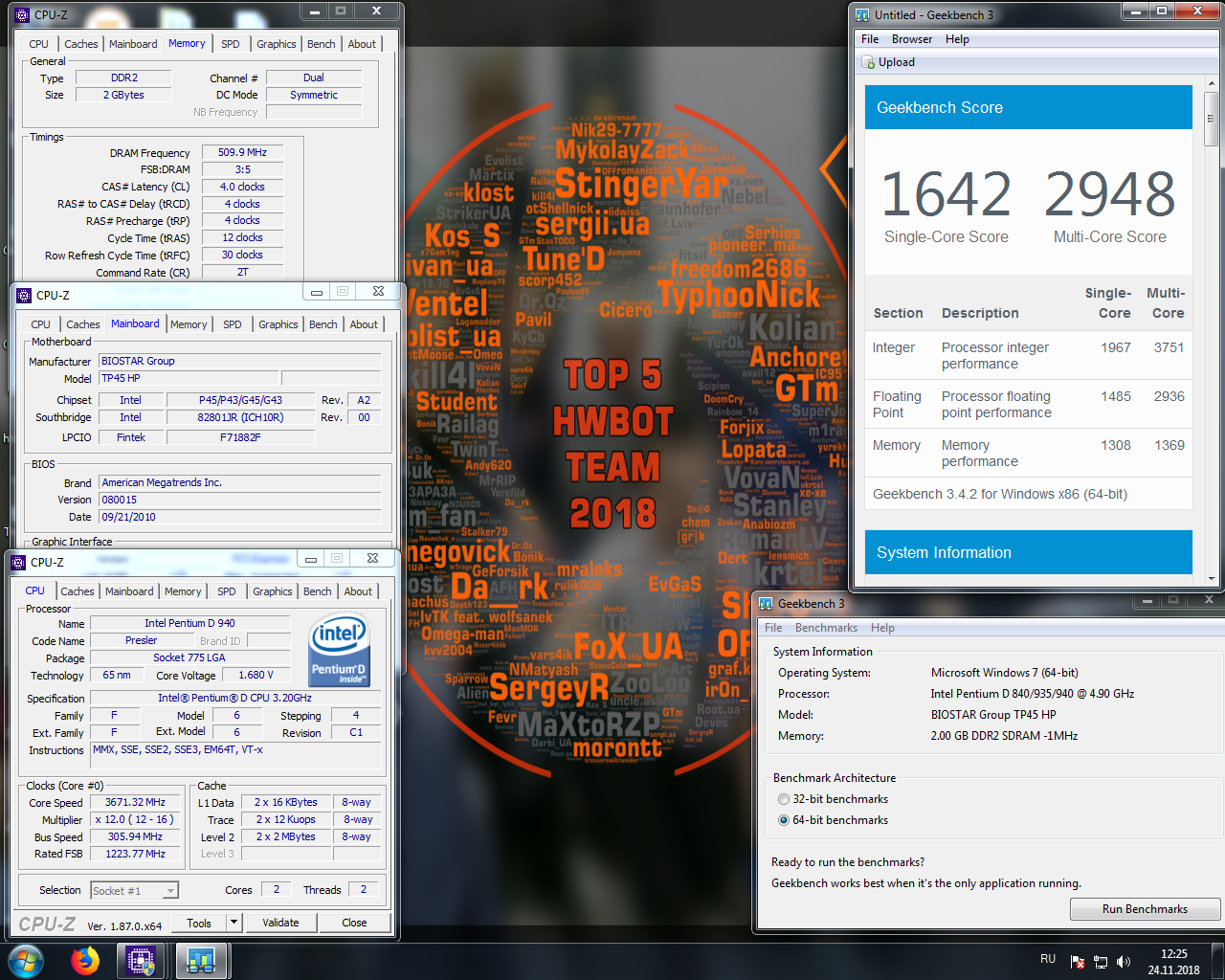This screenshot has width=1225, height=980.
Task: Click the BIOS date 09/21/2010 field
Action: point(240,517)
